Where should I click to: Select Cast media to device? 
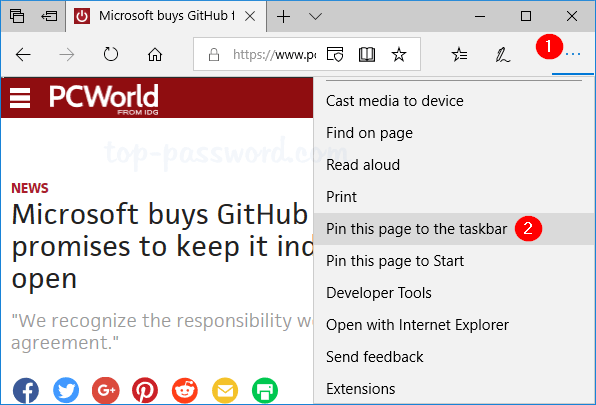pyautogui.click(x=455, y=101)
